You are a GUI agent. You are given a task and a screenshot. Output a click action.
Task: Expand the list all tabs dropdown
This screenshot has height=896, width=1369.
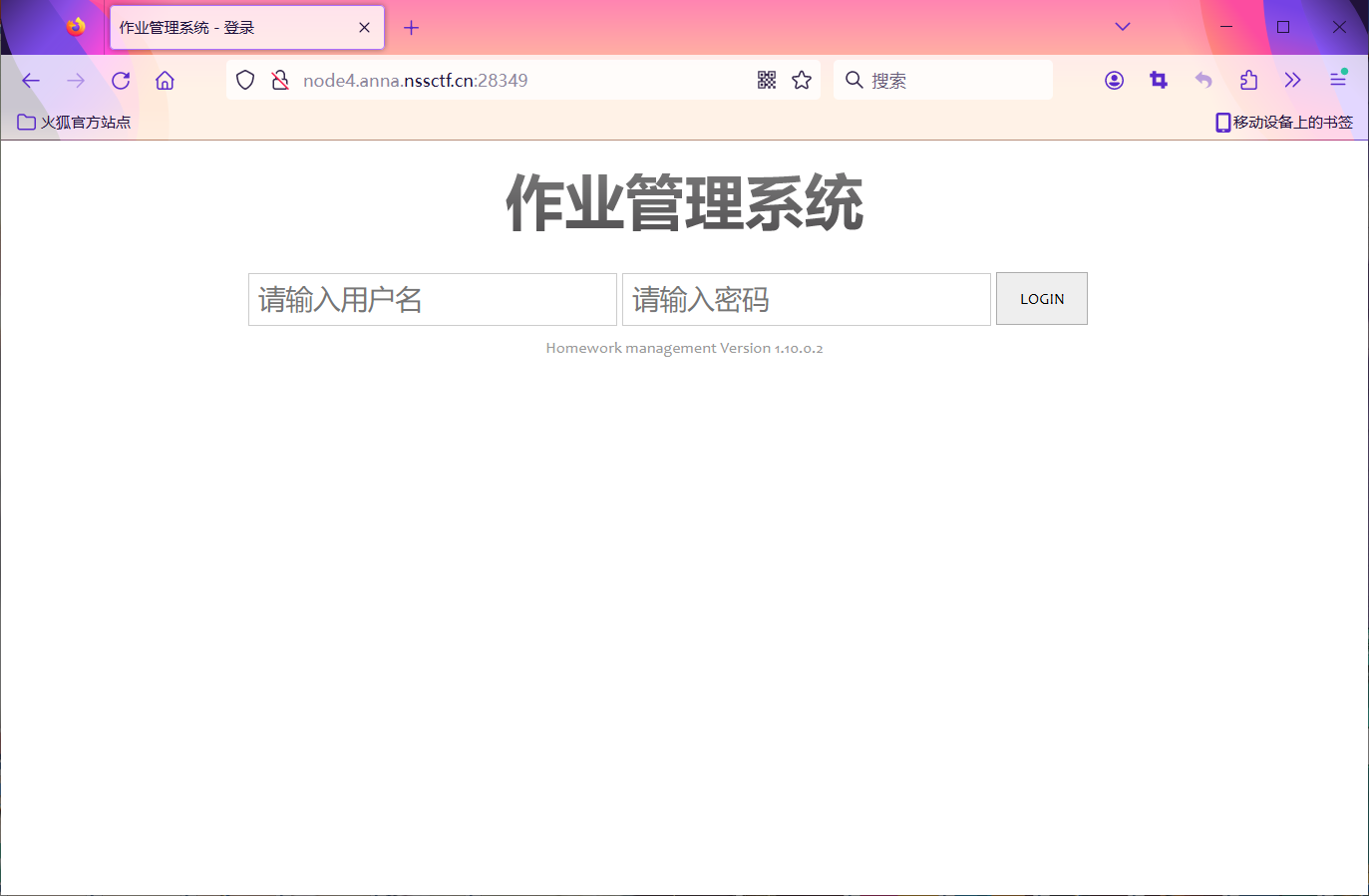1123,27
